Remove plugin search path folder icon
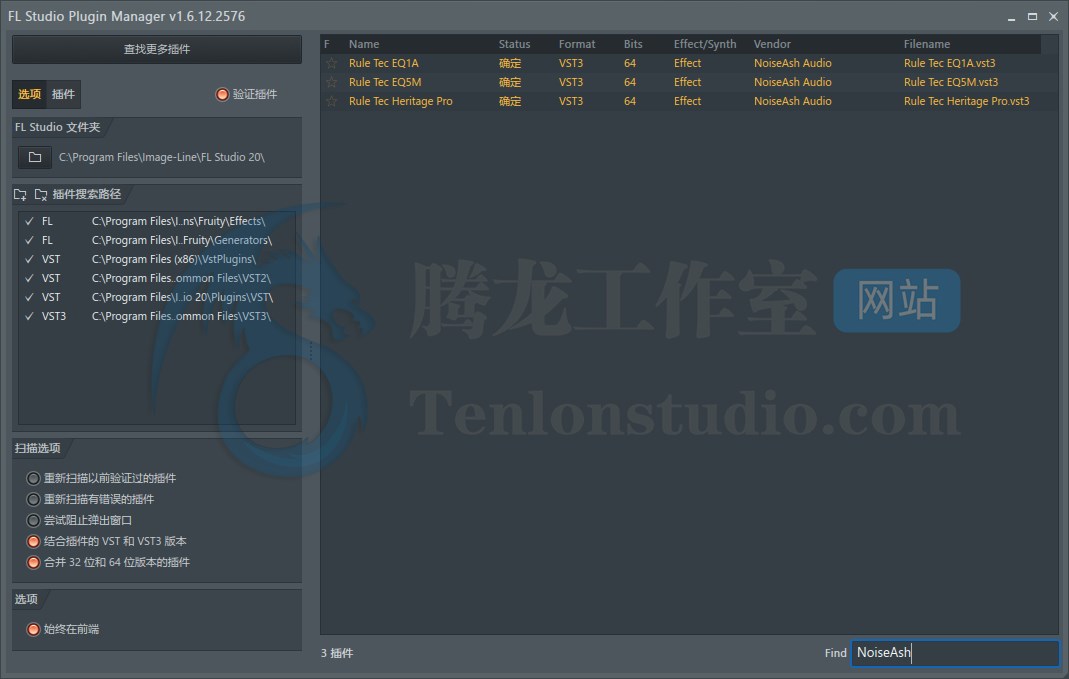This screenshot has width=1069, height=679. (x=41, y=195)
